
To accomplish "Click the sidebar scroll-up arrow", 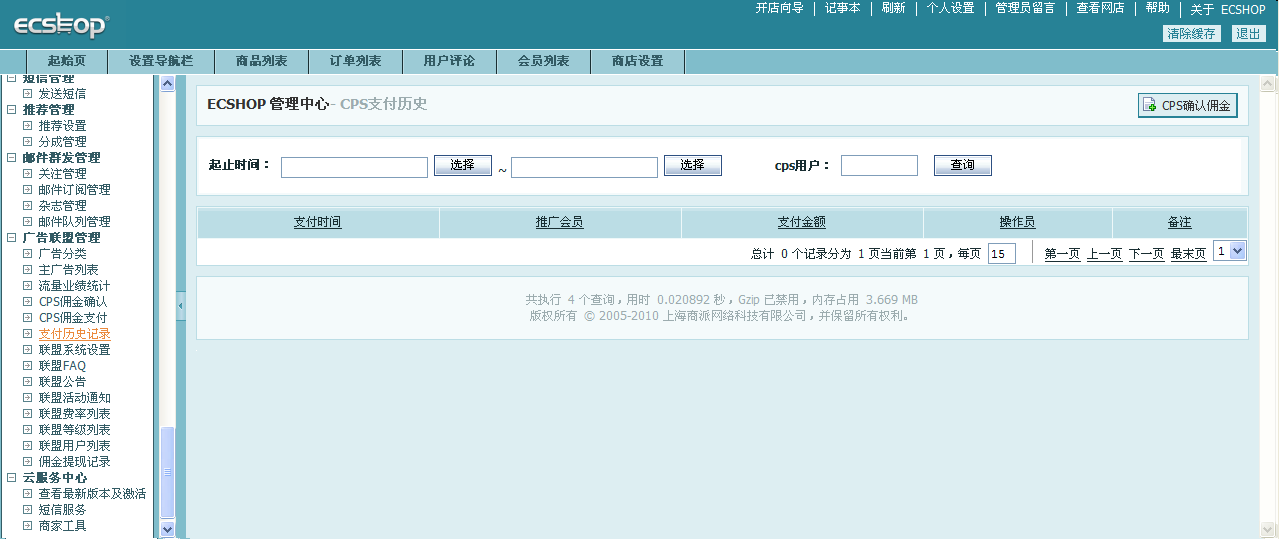I will click(x=167, y=84).
